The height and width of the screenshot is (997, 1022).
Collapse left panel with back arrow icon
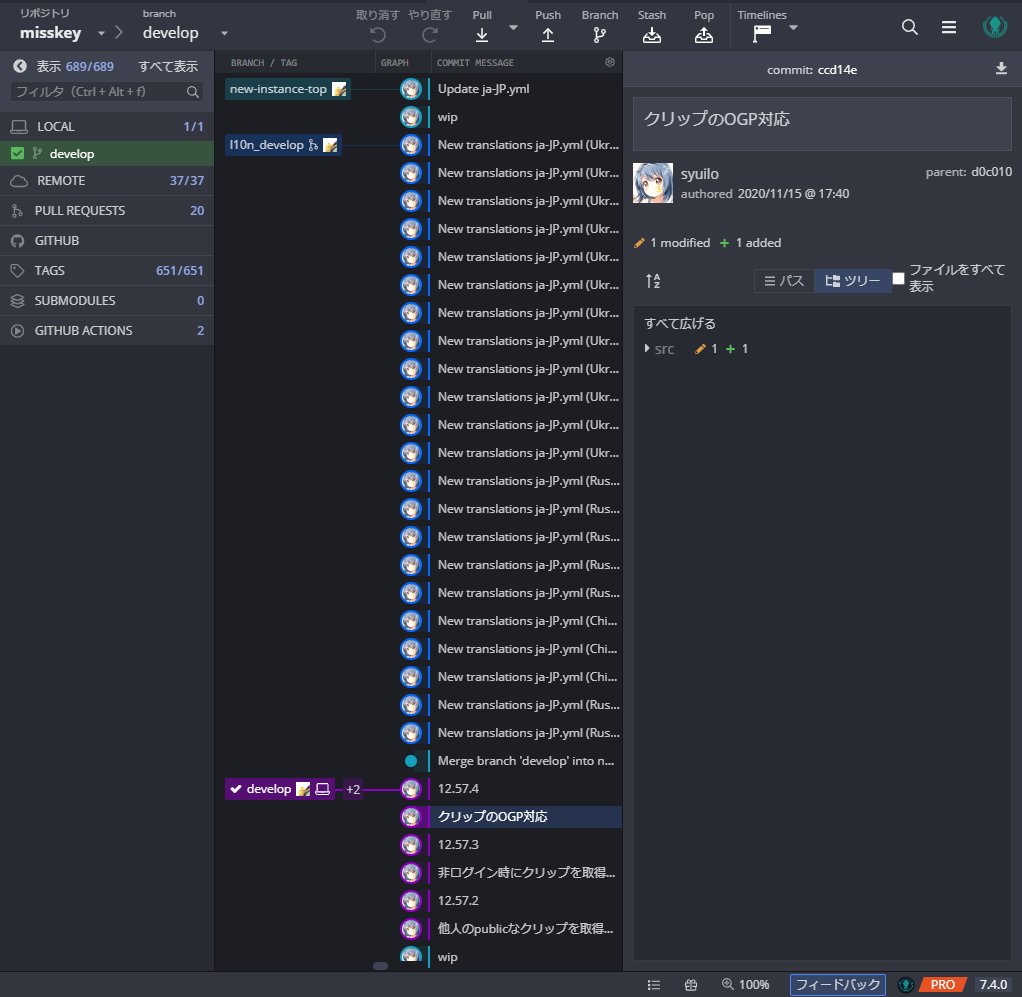(x=20, y=66)
